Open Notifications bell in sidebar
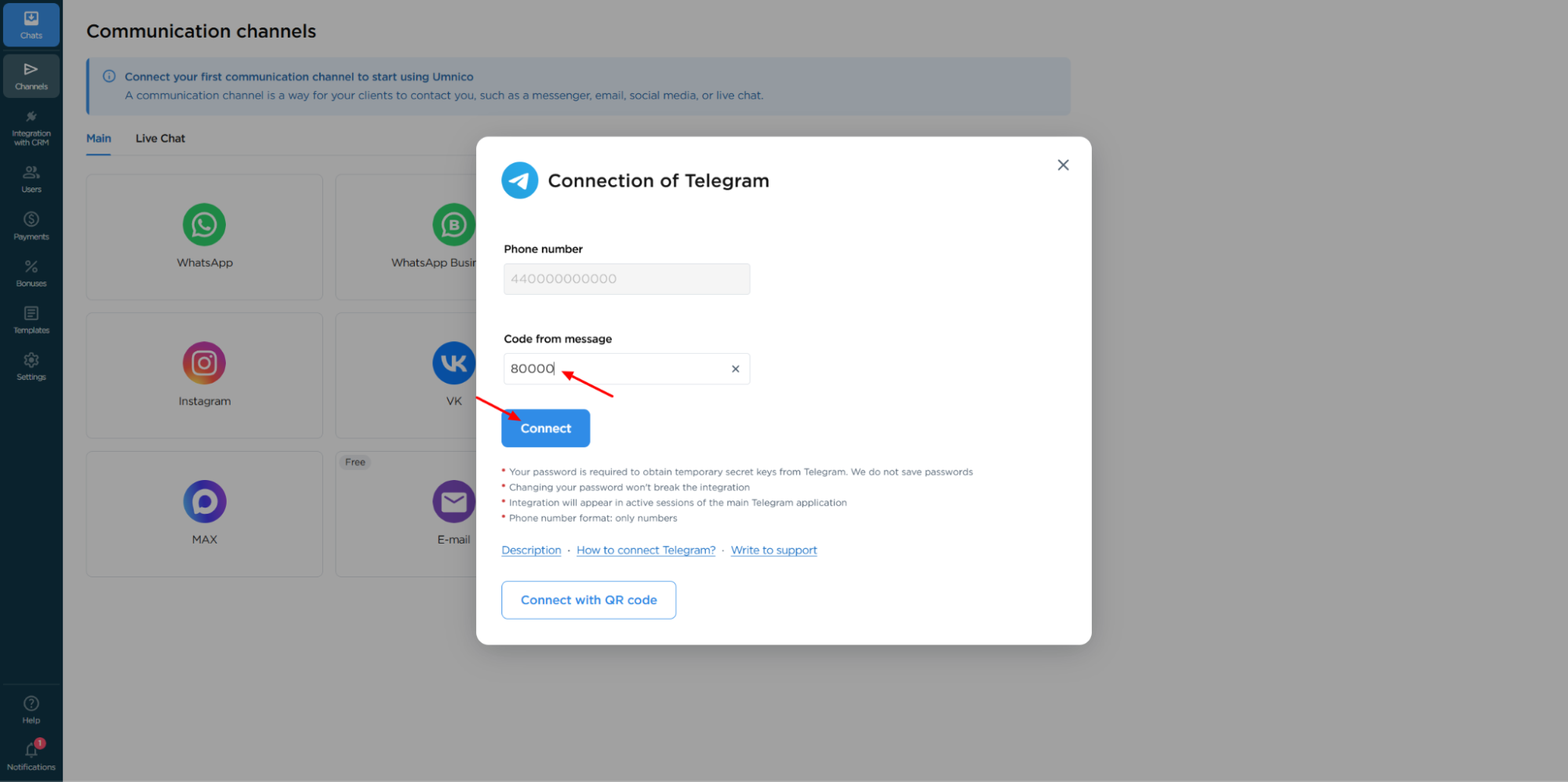Viewport: 1568px width, 782px height. 31,756
